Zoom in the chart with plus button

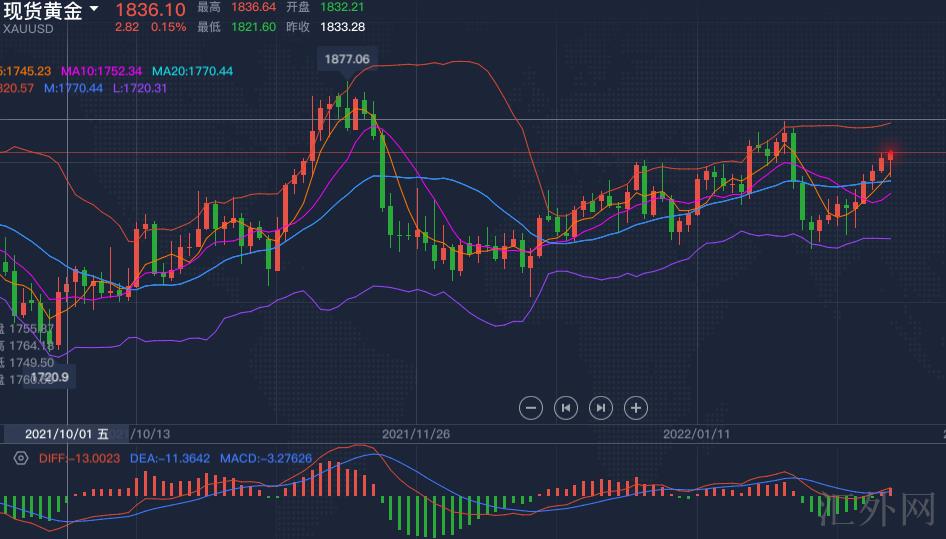tap(636, 407)
